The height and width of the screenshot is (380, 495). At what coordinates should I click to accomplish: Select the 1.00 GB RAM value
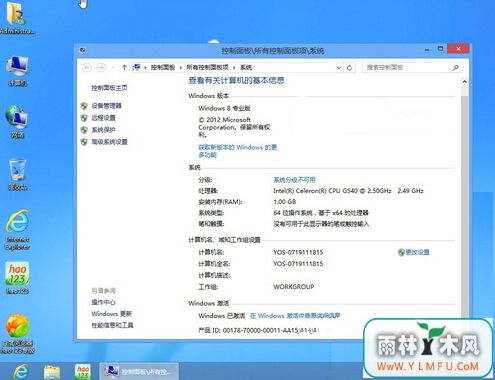pyautogui.click(x=285, y=202)
